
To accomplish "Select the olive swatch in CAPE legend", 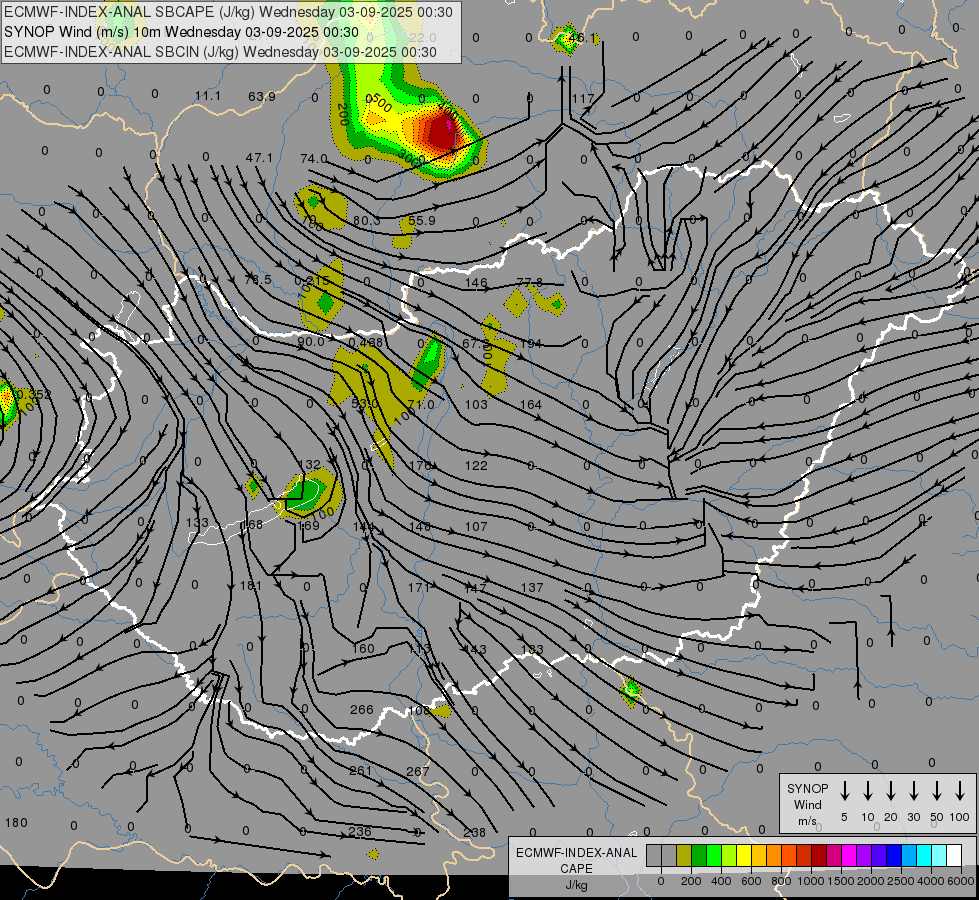I will click(684, 855).
